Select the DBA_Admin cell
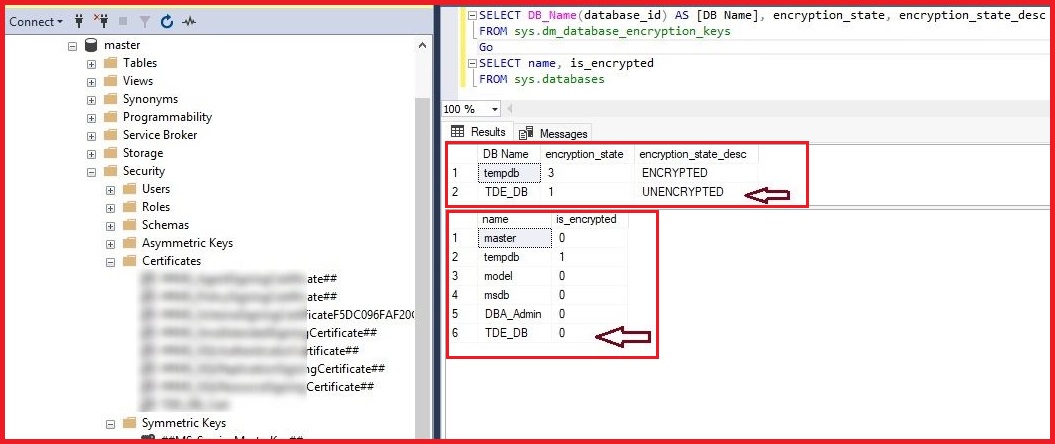Viewport: 1055px width, 444px height. [x=514, y=313]
